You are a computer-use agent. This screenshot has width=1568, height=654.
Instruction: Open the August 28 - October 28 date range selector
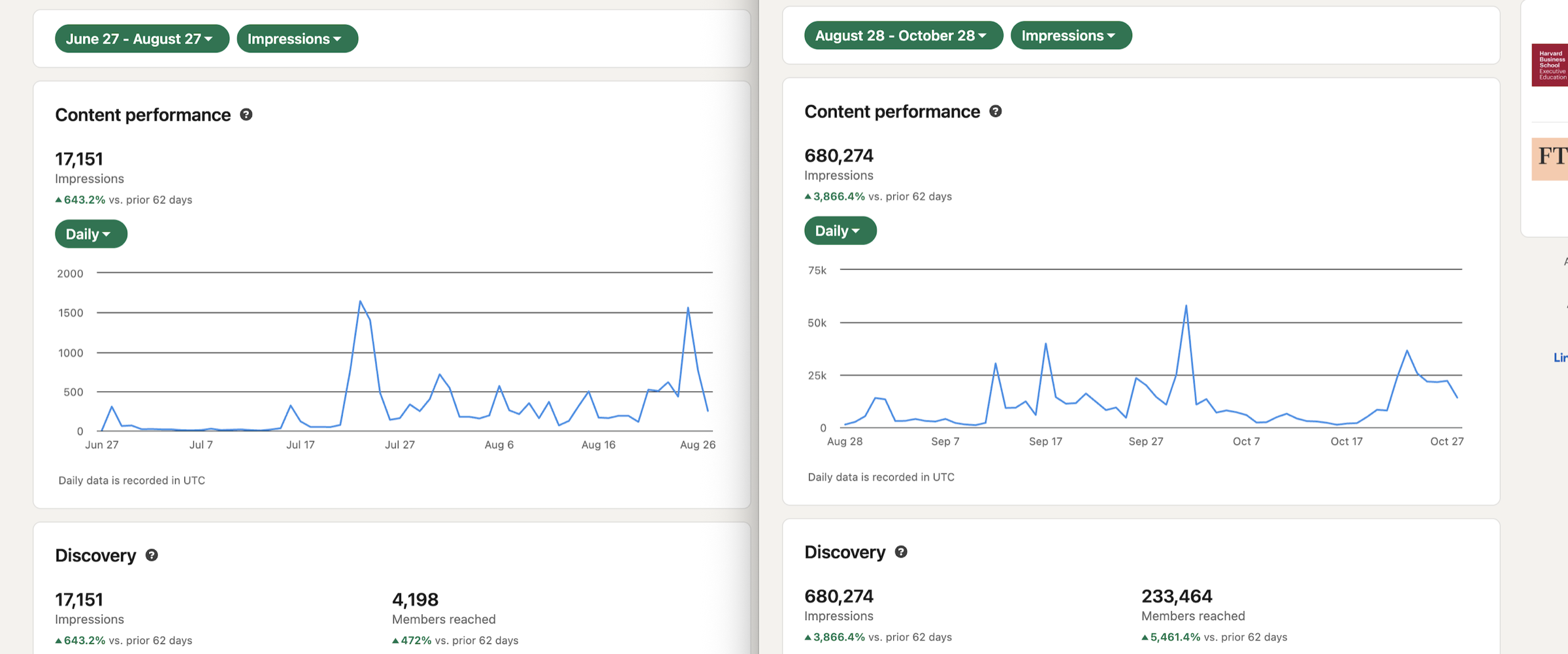[x=902, y=35]
